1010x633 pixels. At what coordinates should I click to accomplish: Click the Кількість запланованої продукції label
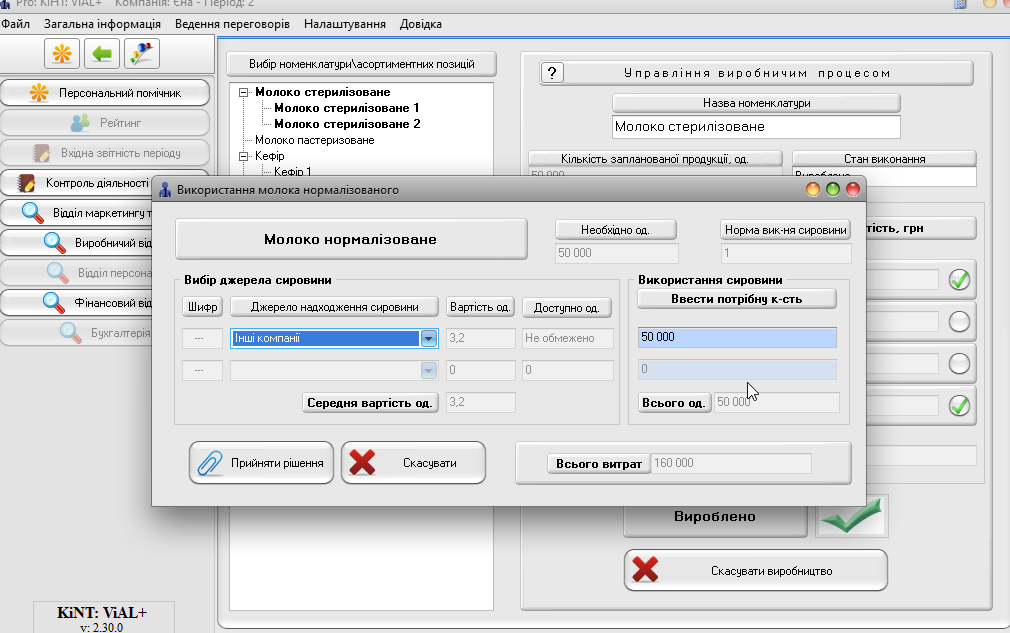655,158
